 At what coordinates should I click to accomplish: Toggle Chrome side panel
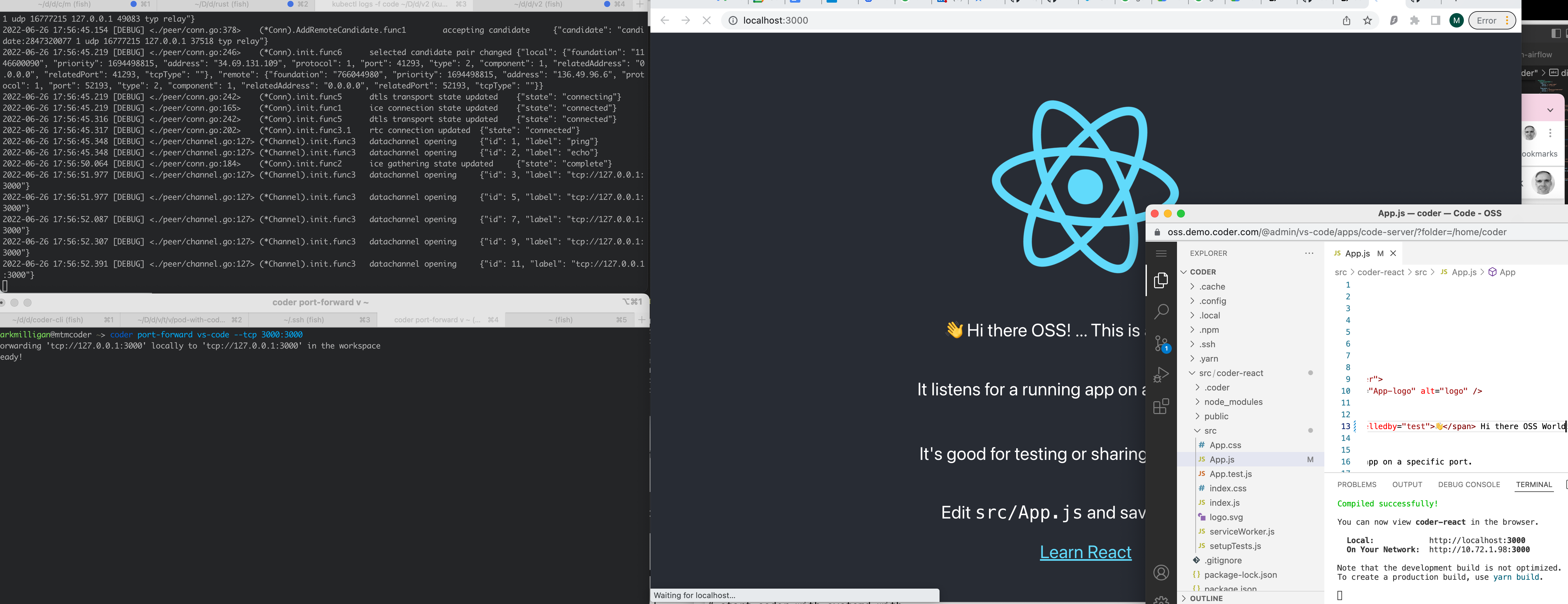tap(1435, 21)
